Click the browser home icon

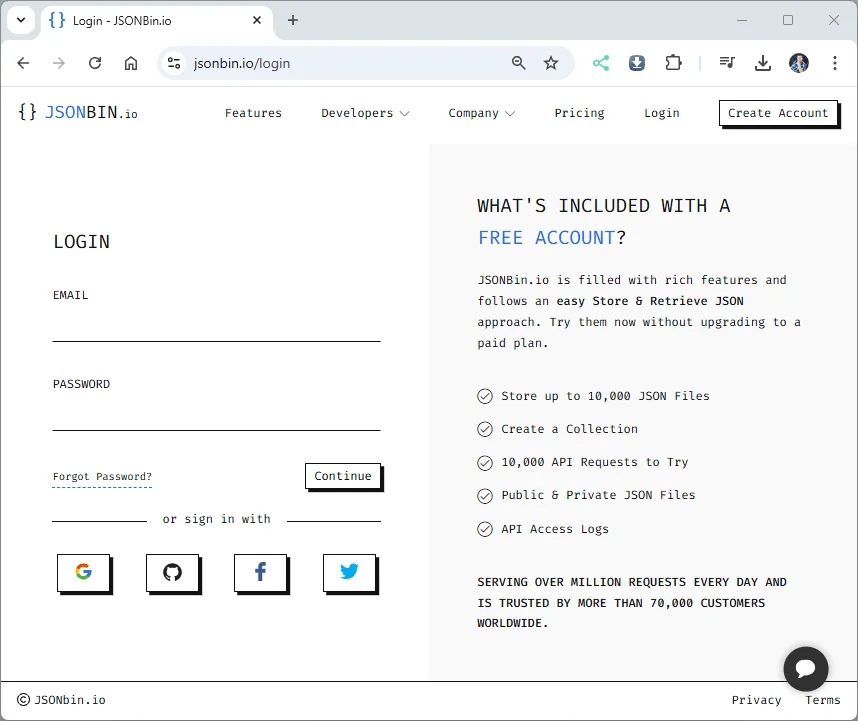[130, 62]
